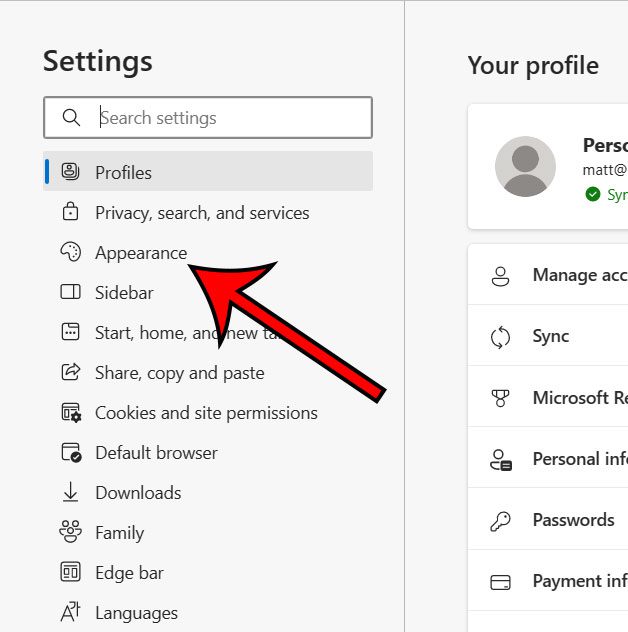
Task: Click the Privacy lock icon
Action: point(70,212)
